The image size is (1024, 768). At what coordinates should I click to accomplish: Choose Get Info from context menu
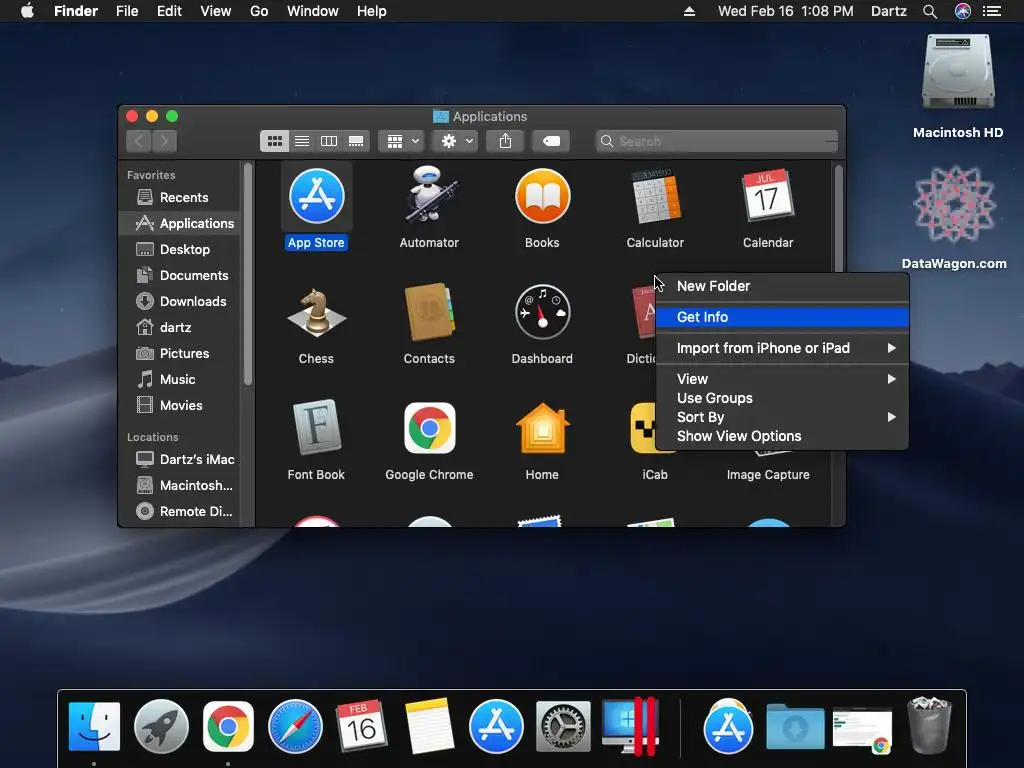[782, 317]
